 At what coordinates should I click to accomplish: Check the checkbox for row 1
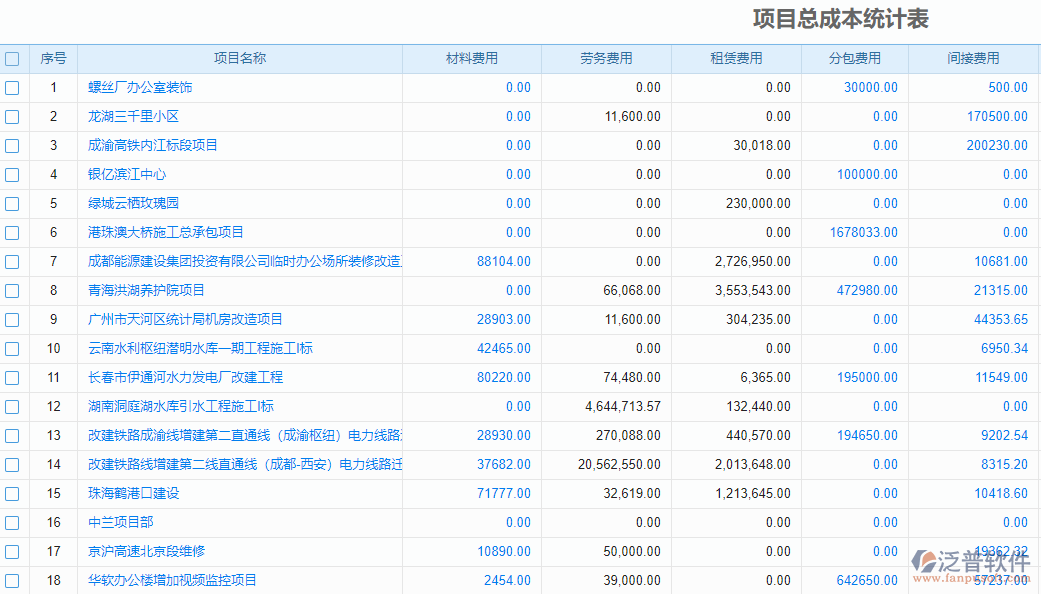(x=12, y=88)
